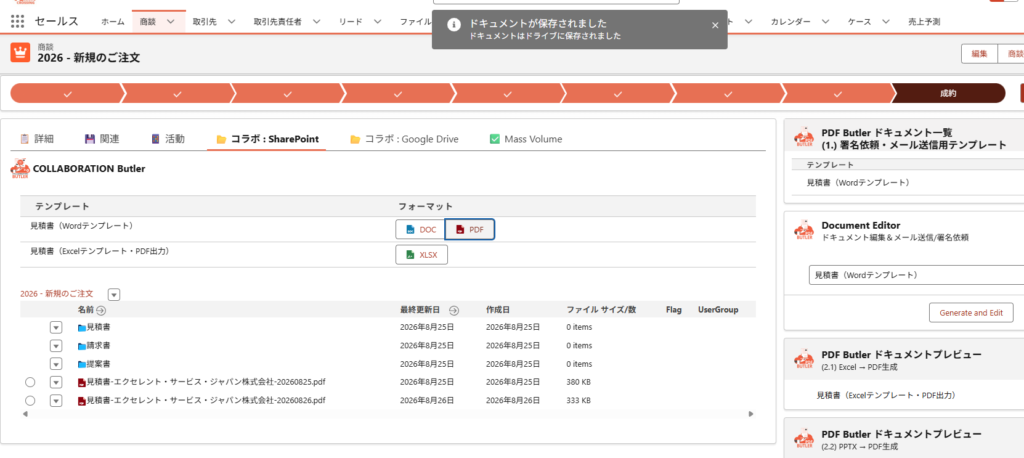Open the 取引先責任者 navigation dropdown chevron
Screen dimensions: 1024x458
(x=316, y=22)
